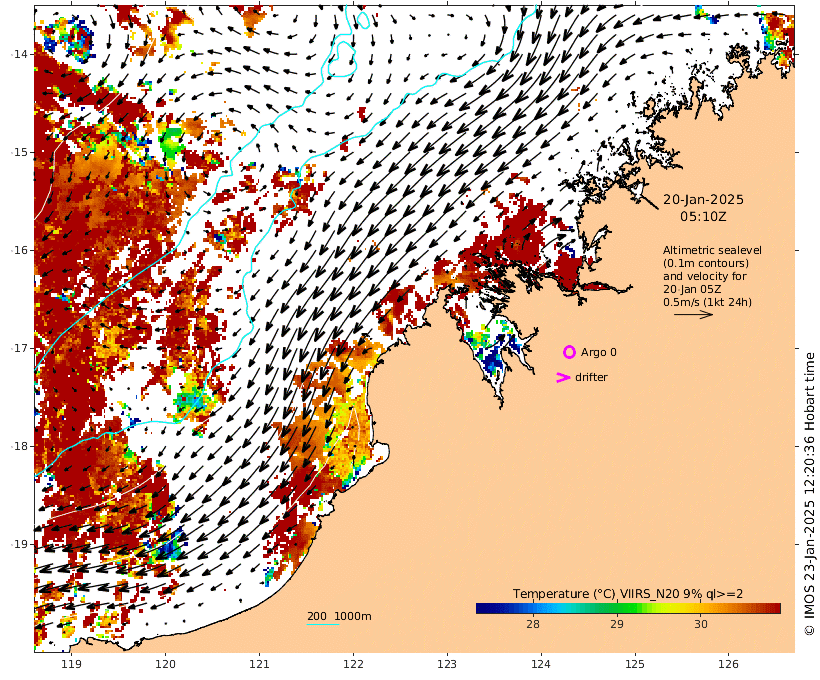Click the text (0.1m contours)
This screenshot has height=680, width=820.
[x=706, y=264]
